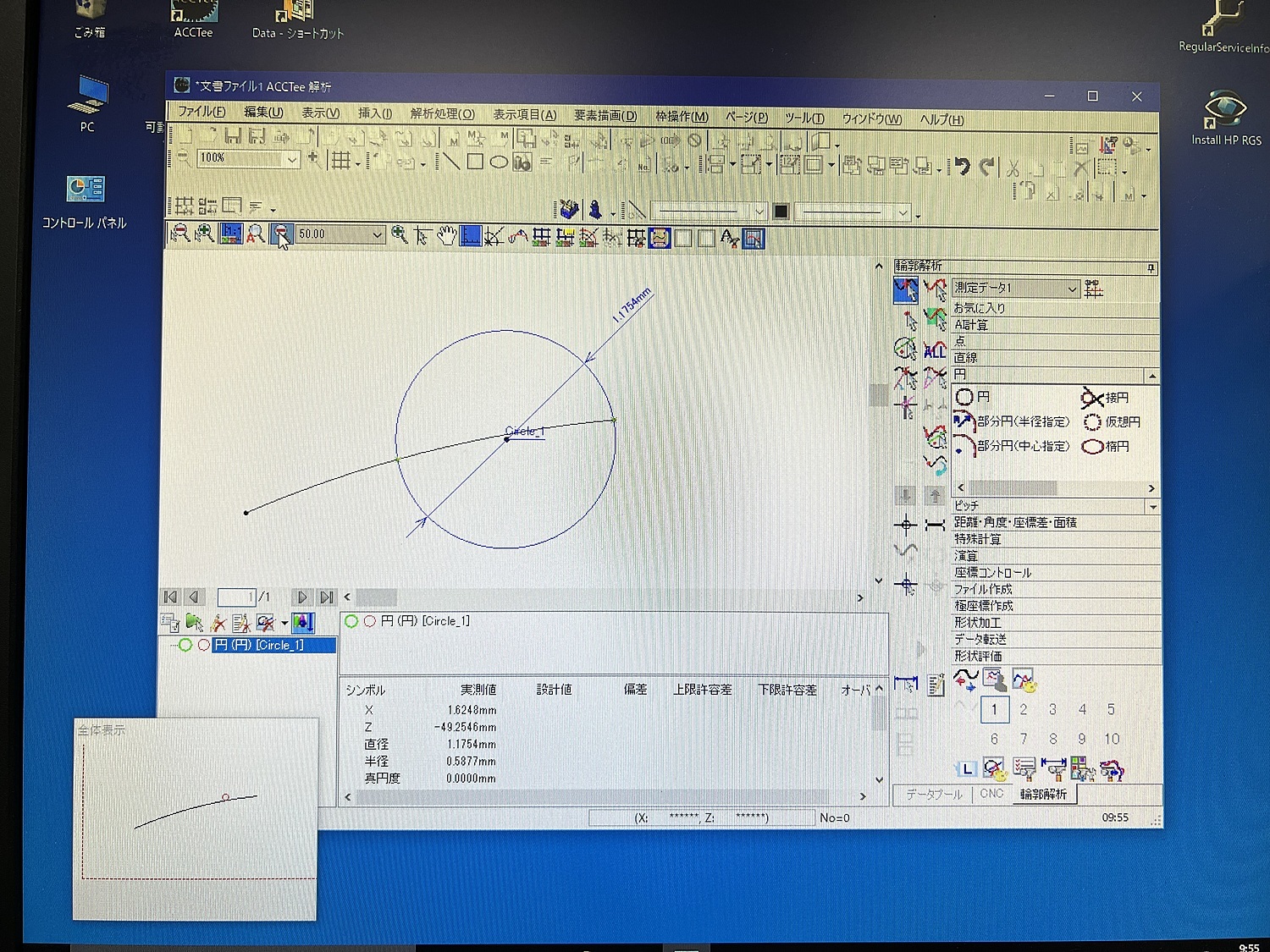1270x952 pixels.
Task: Toggle the red circle in results header
Action: click(370, 621)
